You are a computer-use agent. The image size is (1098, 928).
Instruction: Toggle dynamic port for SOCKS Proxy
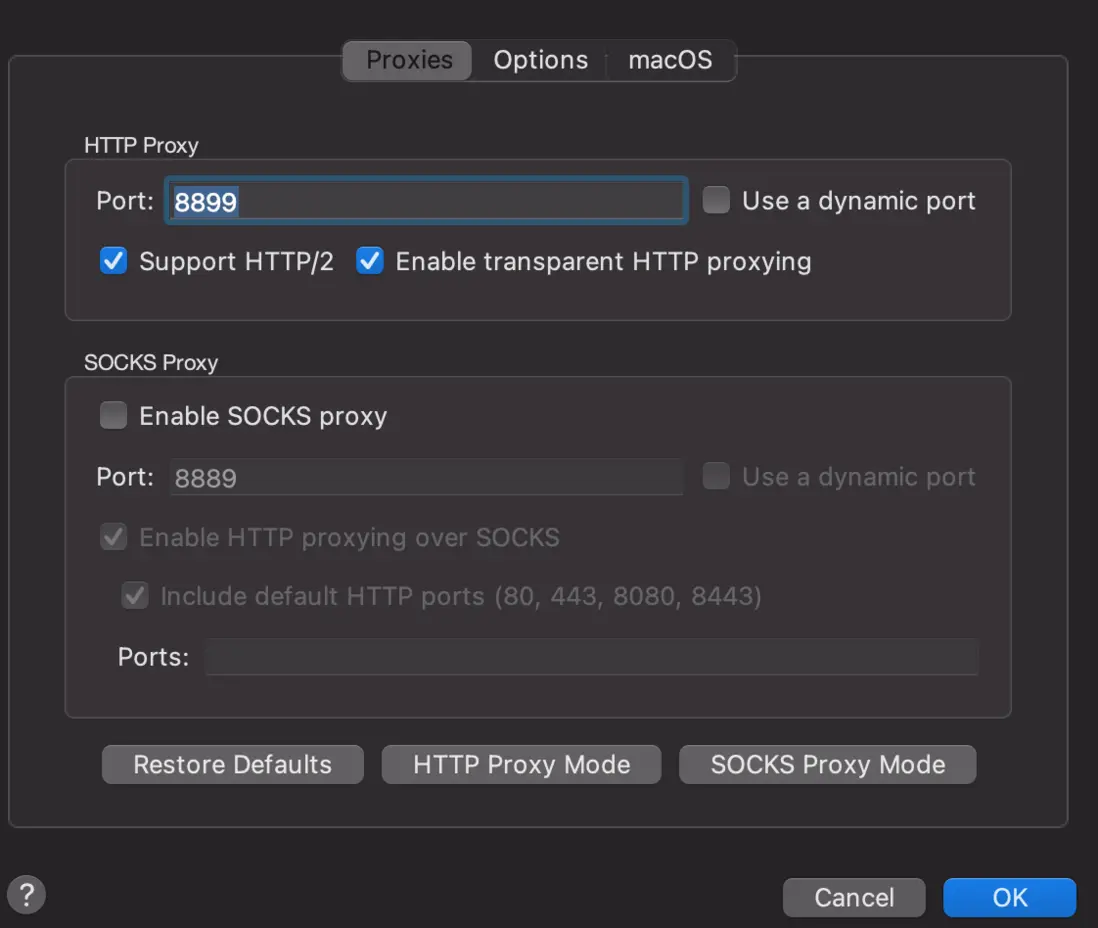[716, 477]
